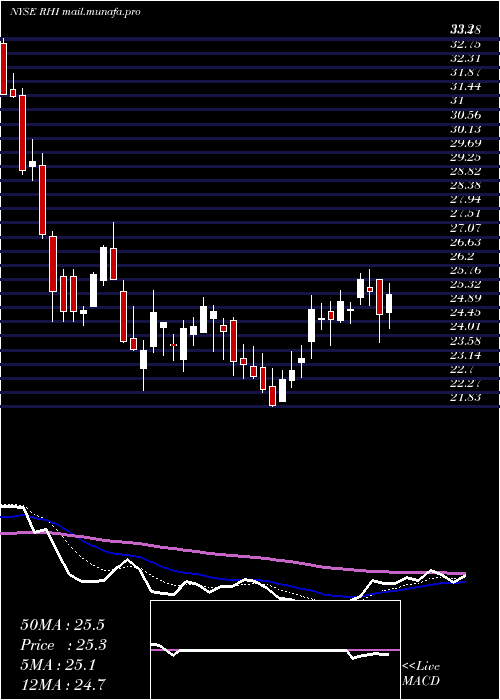Click the 32.75 price axis label
Image resolution: width=500 pixels, height=700 pixels.
point(465,44)
